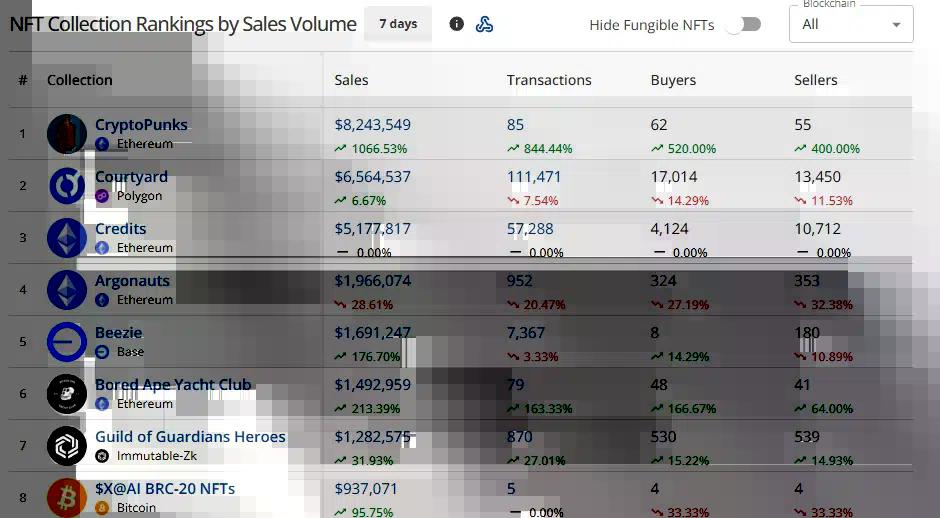Image resolution: width=940 pixels, height=518 pixels.
Task: Open the Courtyard collection link
Action: (x=131, y=177)
